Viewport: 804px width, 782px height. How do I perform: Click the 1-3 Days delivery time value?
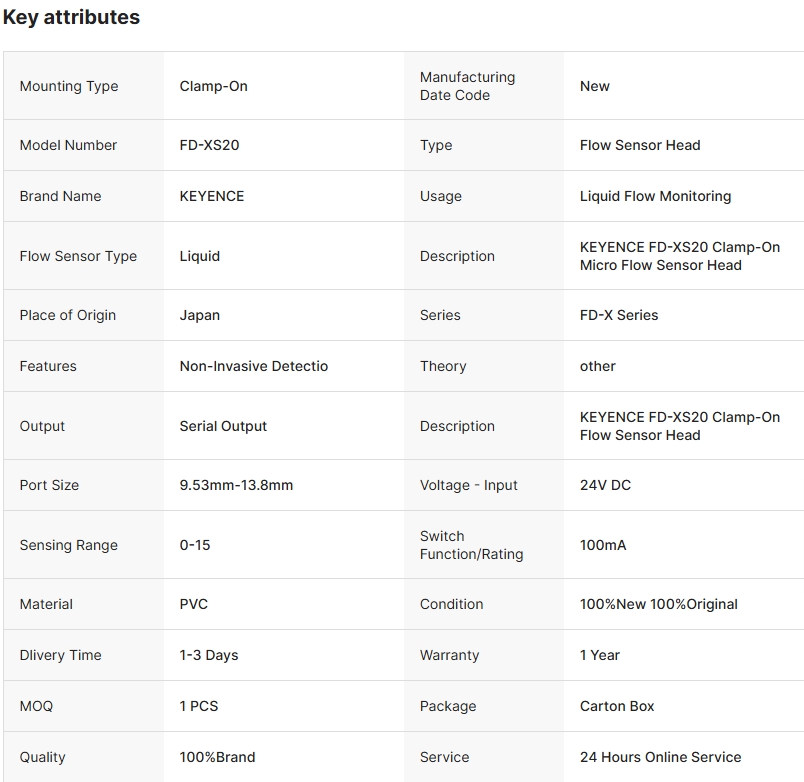click(x=208, y=655)
